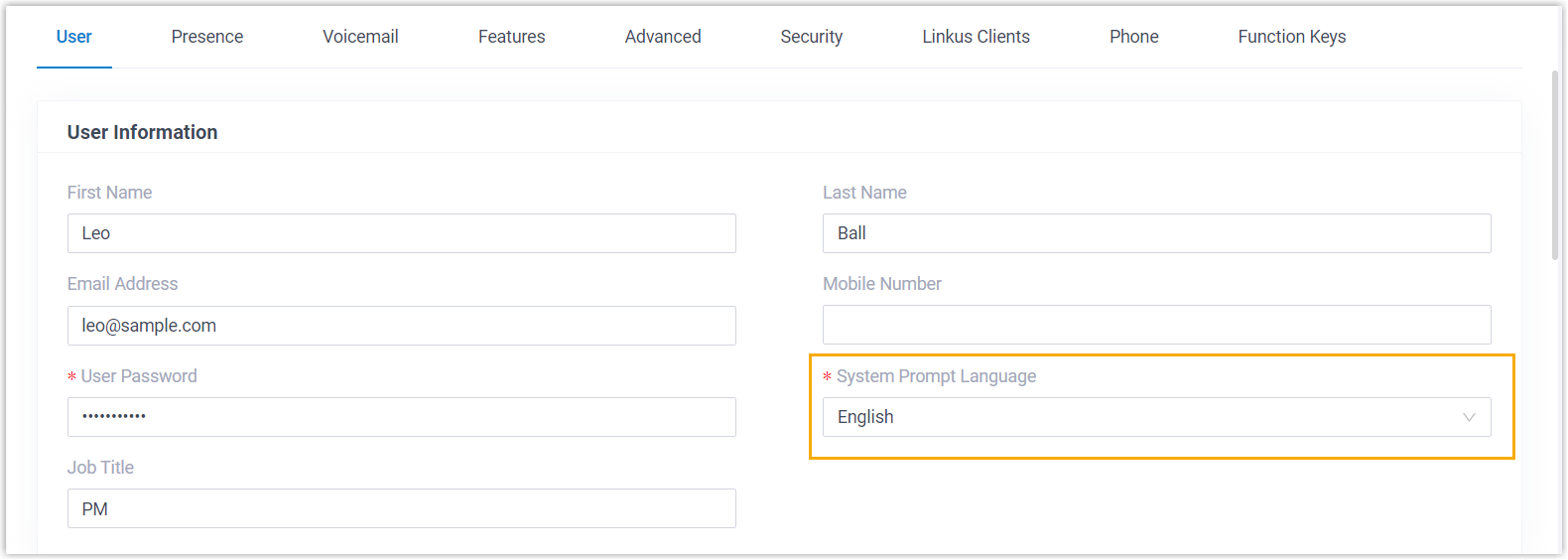Focus the User Password field
The width and height of the screenshot is (1568, 560).
click(401, 417)
